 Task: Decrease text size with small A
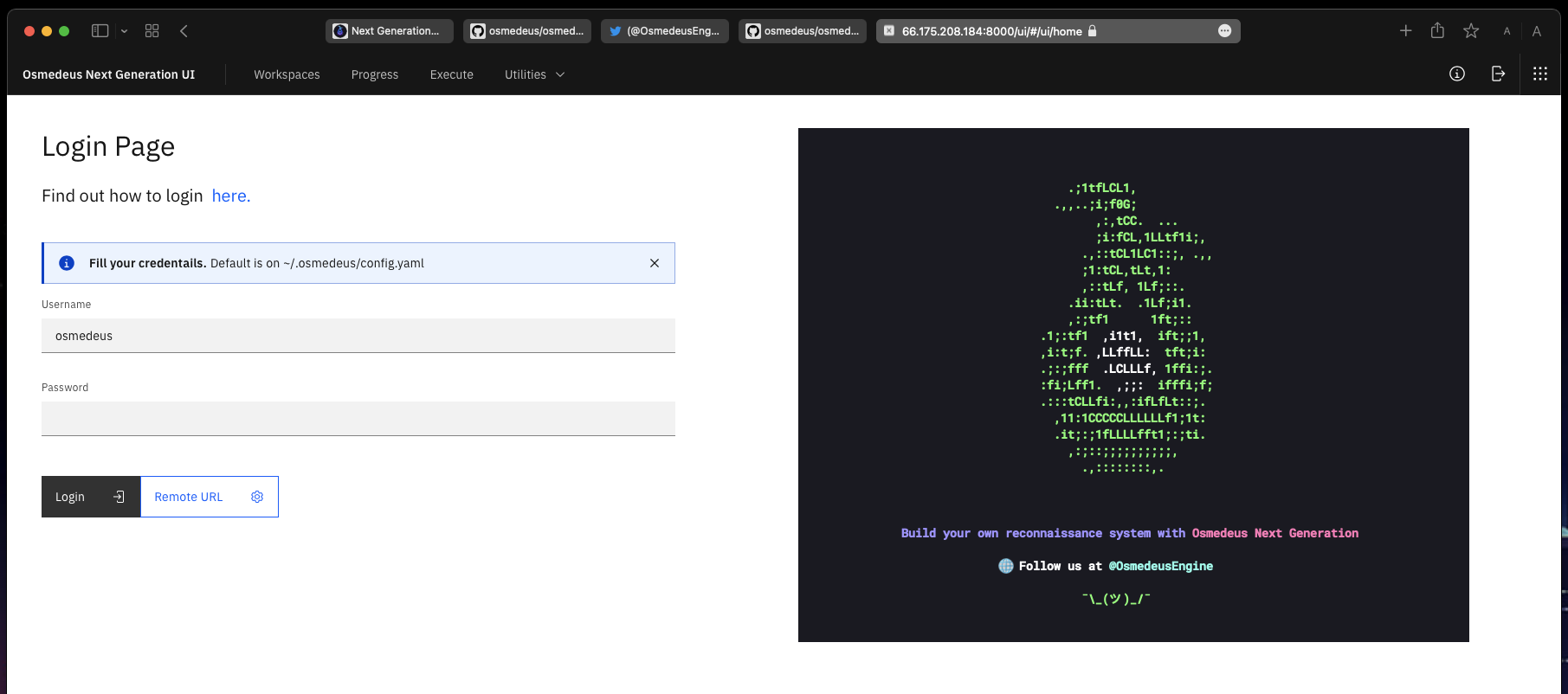point(1507,31)
